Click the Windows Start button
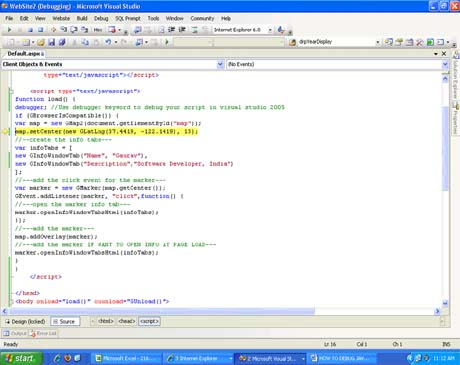Screen dimensions: 460x365 pyautogui.click(x=21, y=358)
